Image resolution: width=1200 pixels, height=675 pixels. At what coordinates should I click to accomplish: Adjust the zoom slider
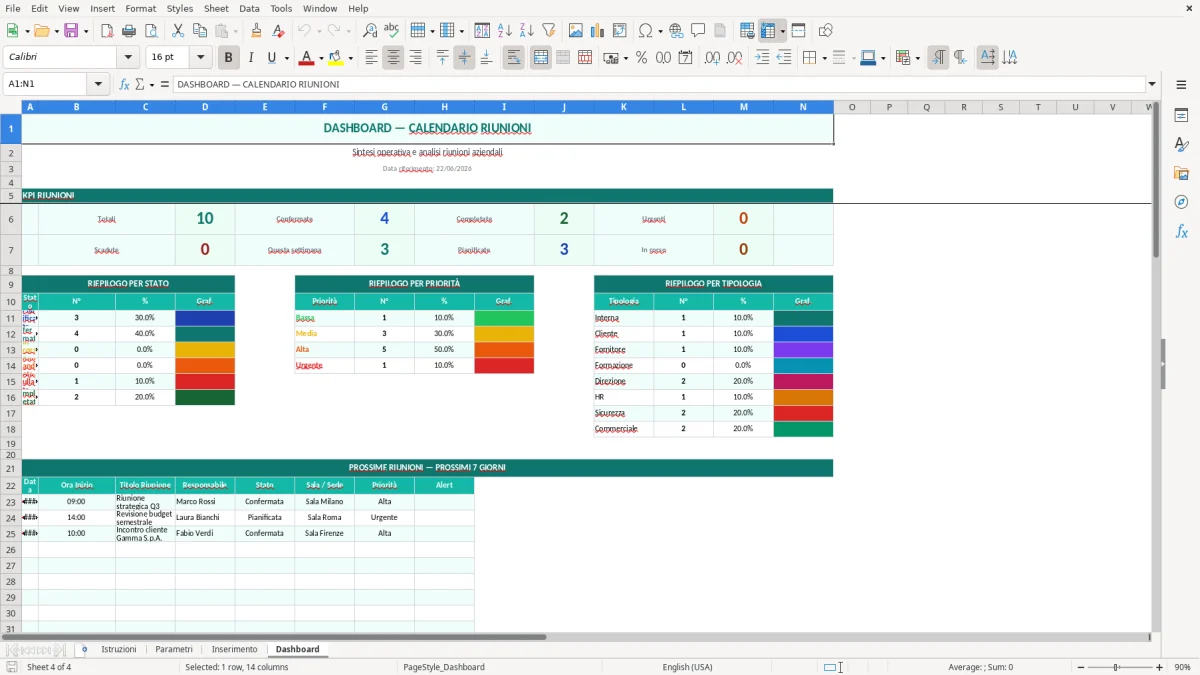tap(1119, 667)
